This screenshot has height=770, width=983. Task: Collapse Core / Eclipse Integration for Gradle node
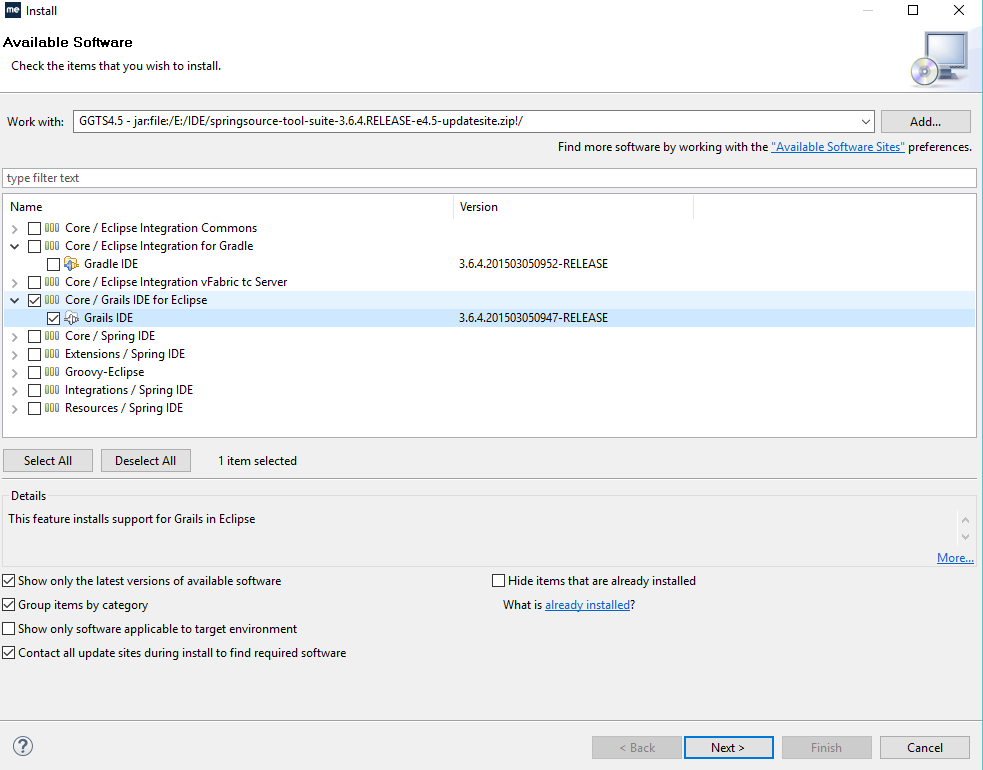click(14, 246)
